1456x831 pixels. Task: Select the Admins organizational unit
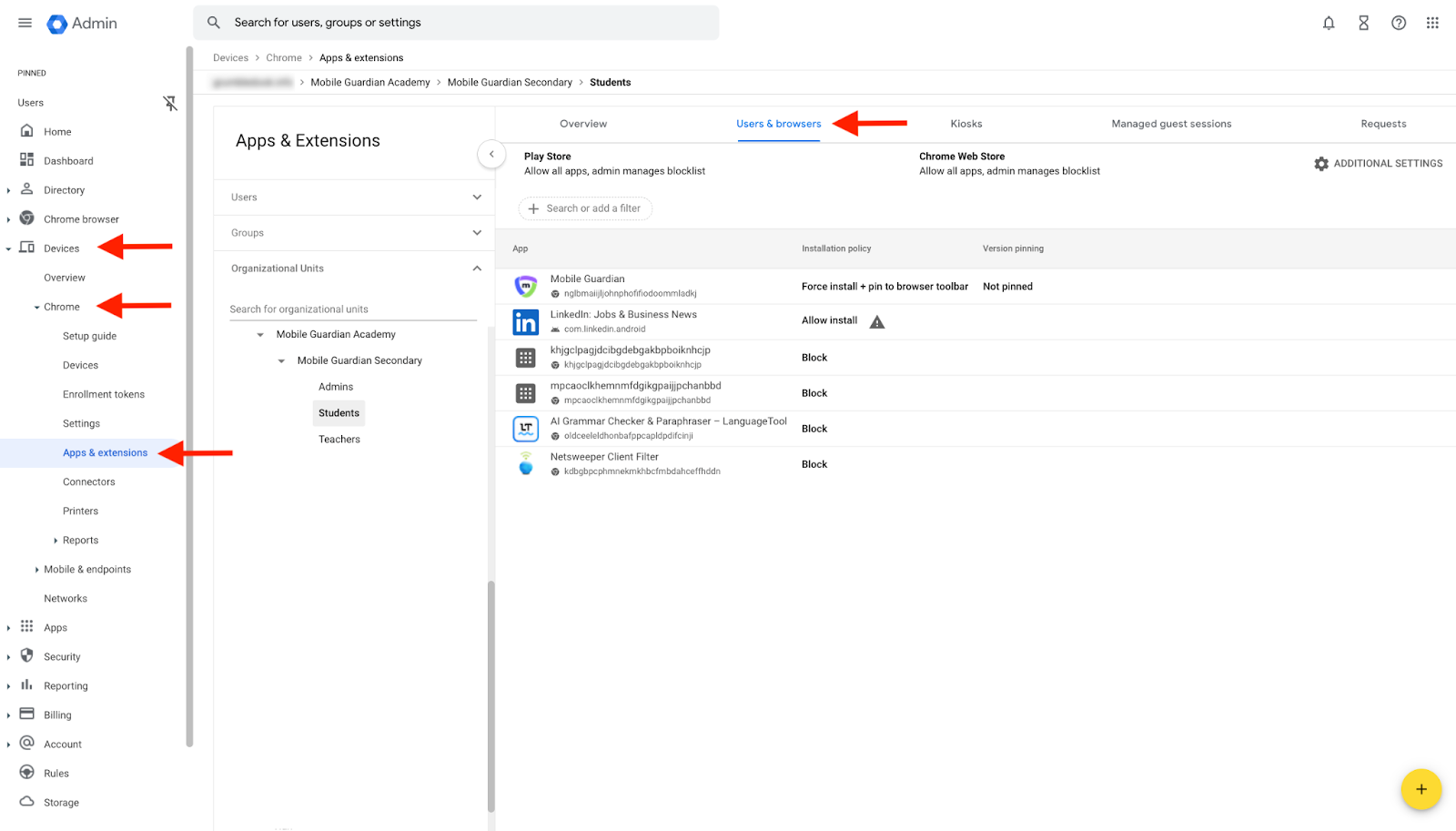336,387
